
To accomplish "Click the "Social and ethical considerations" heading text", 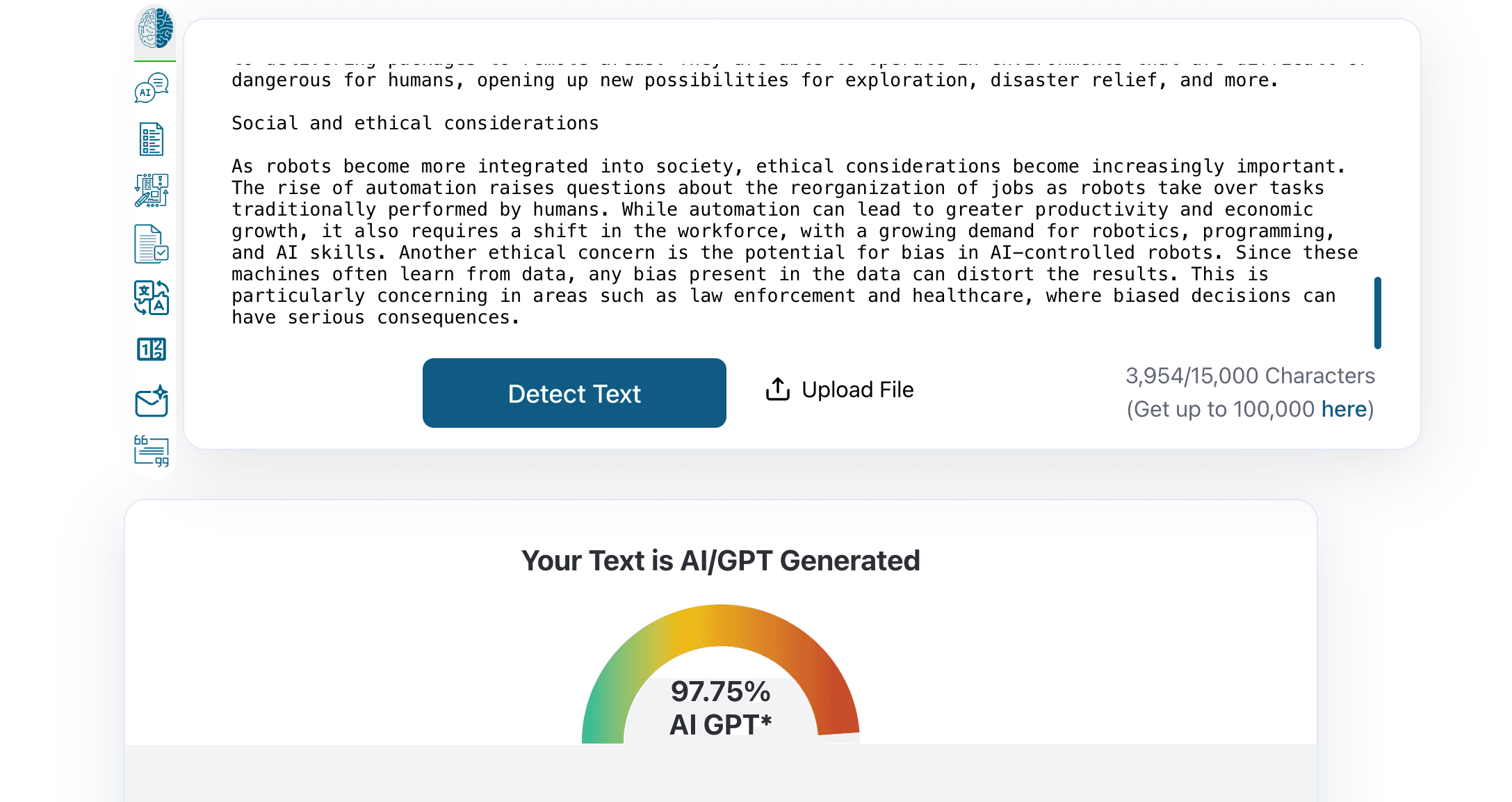I will 415,123.
